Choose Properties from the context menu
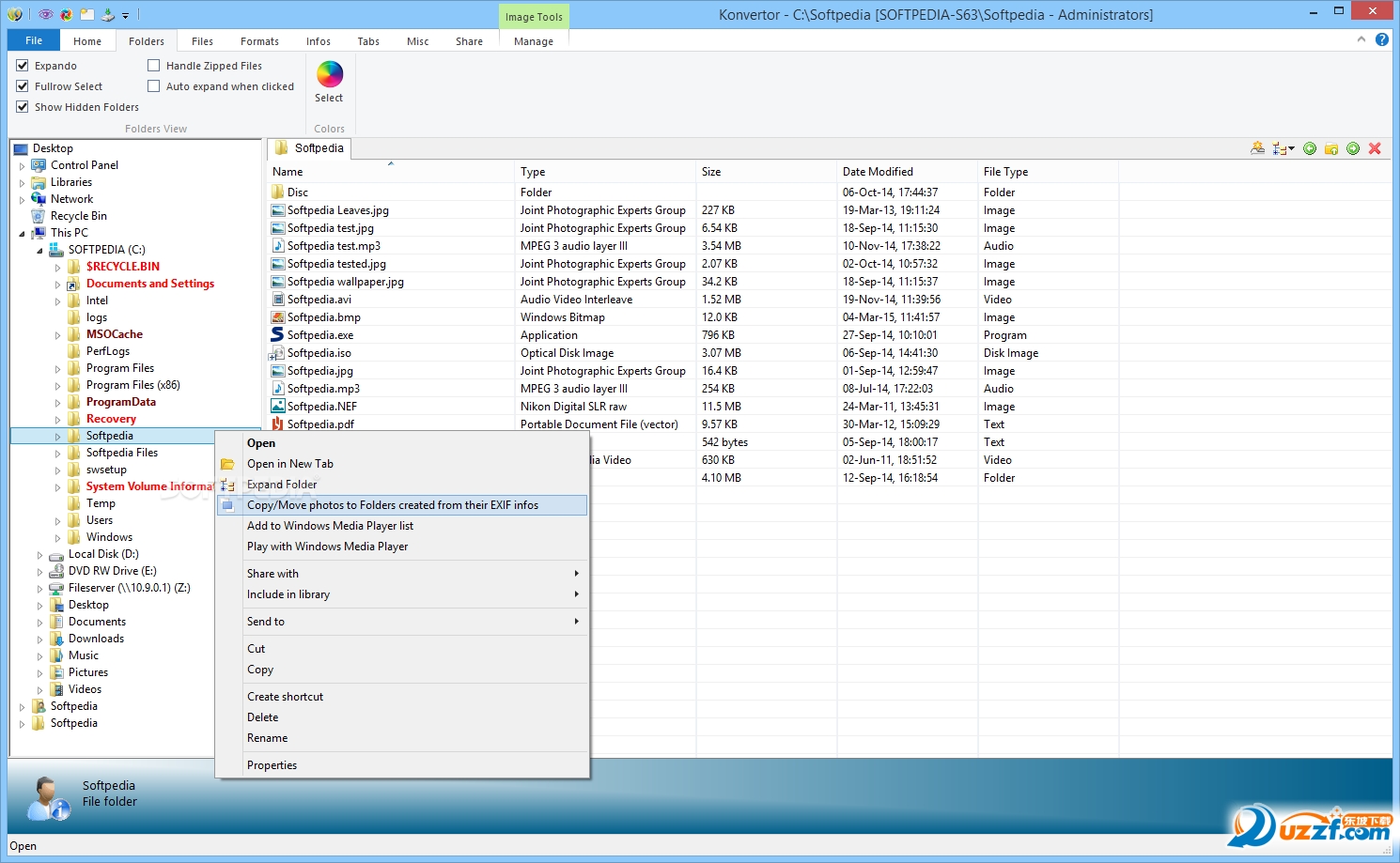Viewport: 1400px width, 863px height. [x=272, y=765]
